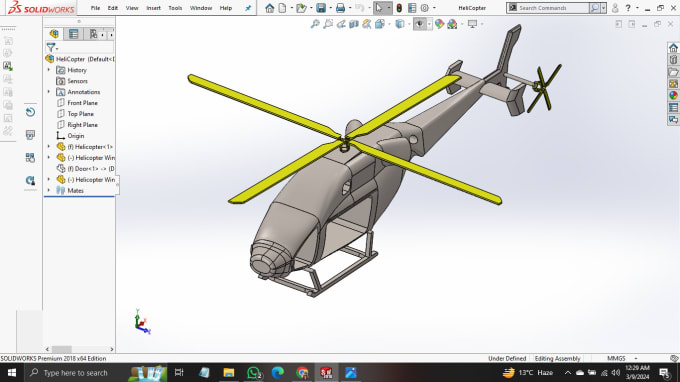Click the Zoom to Fit magnifier icon
This screenshot has height=382, width=680.
coord(315,24)
